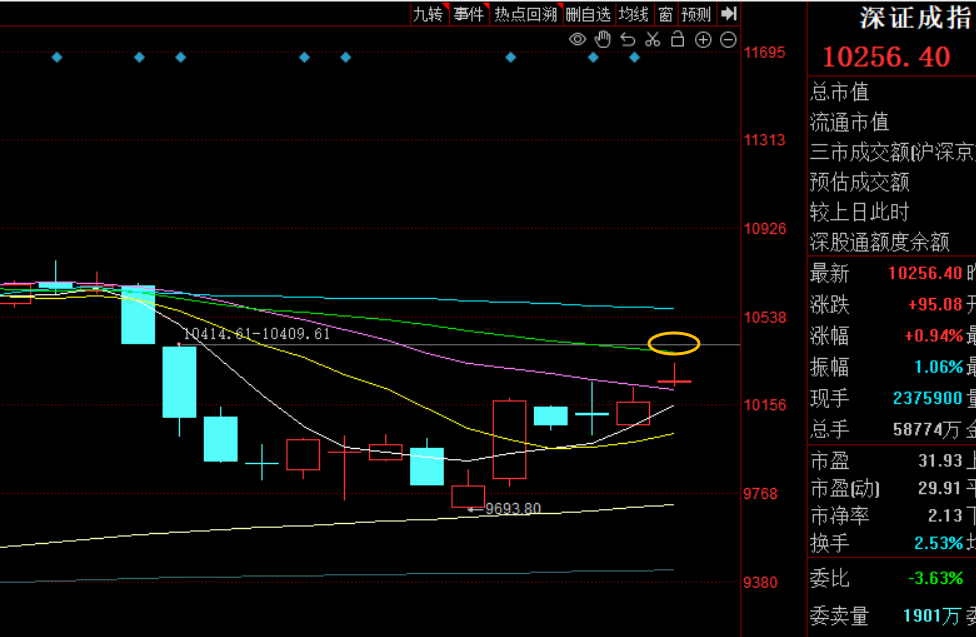Zoom in with the plus icon
Viewport: 976px width, 637px height.
(x=703, y=40)
